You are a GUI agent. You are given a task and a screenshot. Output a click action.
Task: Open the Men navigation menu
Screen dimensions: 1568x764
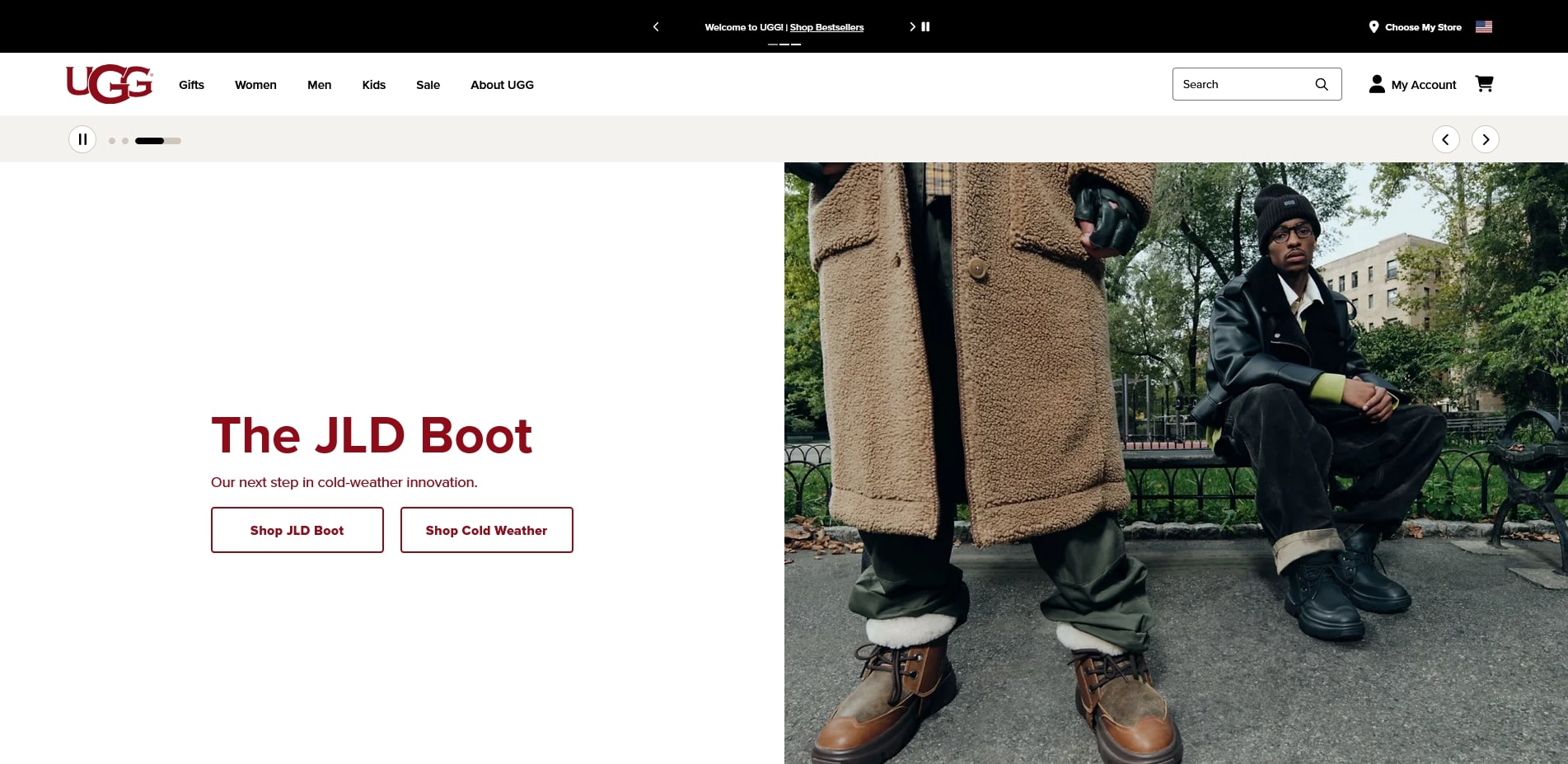[319, 85]
